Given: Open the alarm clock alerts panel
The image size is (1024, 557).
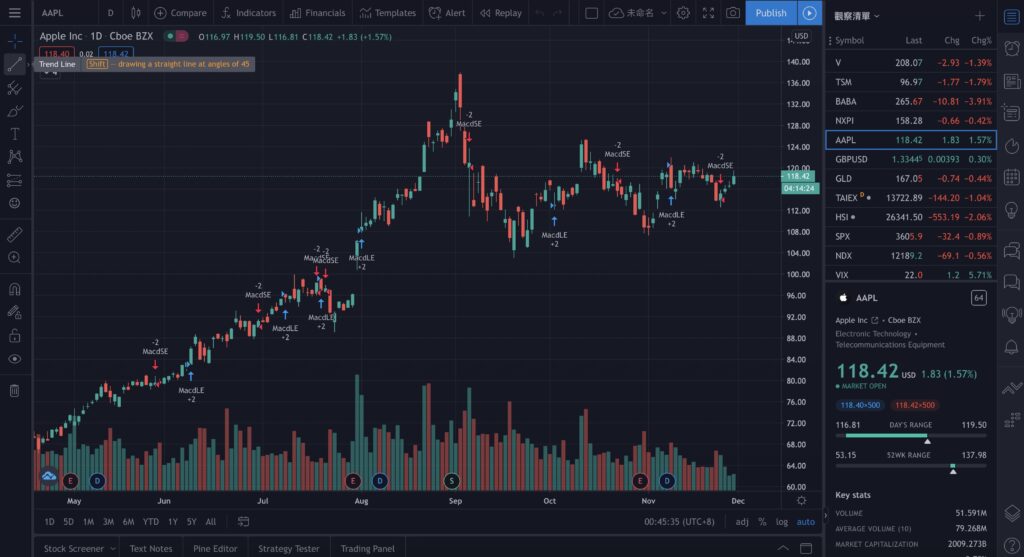Looking at the screenshot, I should click(1011, 48).
